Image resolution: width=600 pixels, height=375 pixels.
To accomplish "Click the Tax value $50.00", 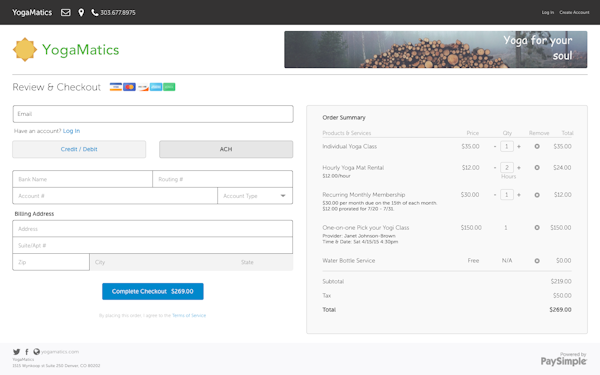I will (562, 295).
